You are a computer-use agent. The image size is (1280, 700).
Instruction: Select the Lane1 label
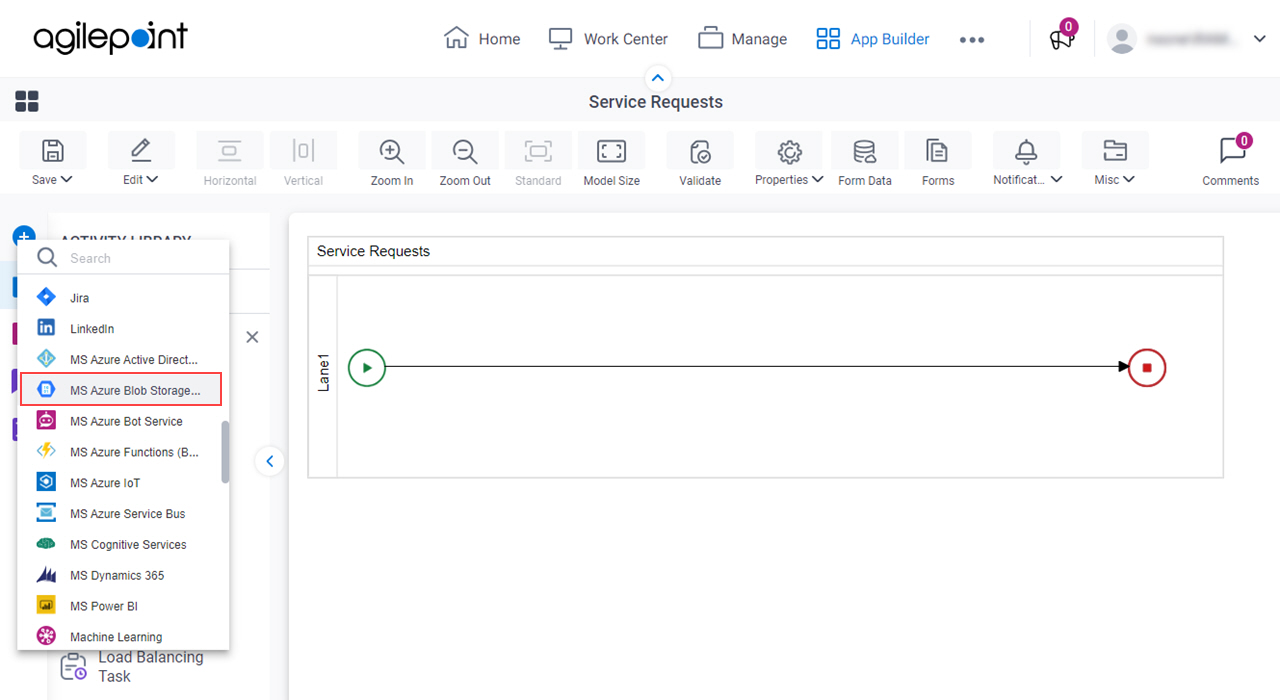[x=323, y=371]
